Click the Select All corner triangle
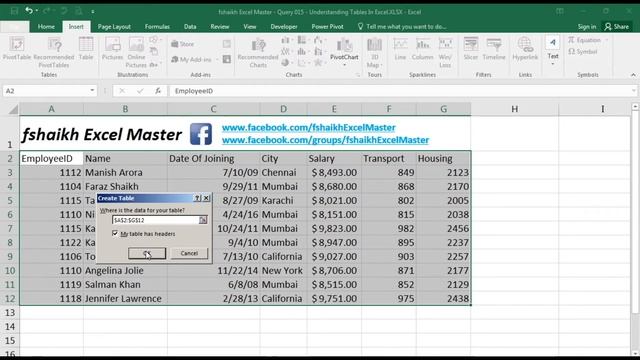The width and height of the screenshot is (640, 360). 13,109
